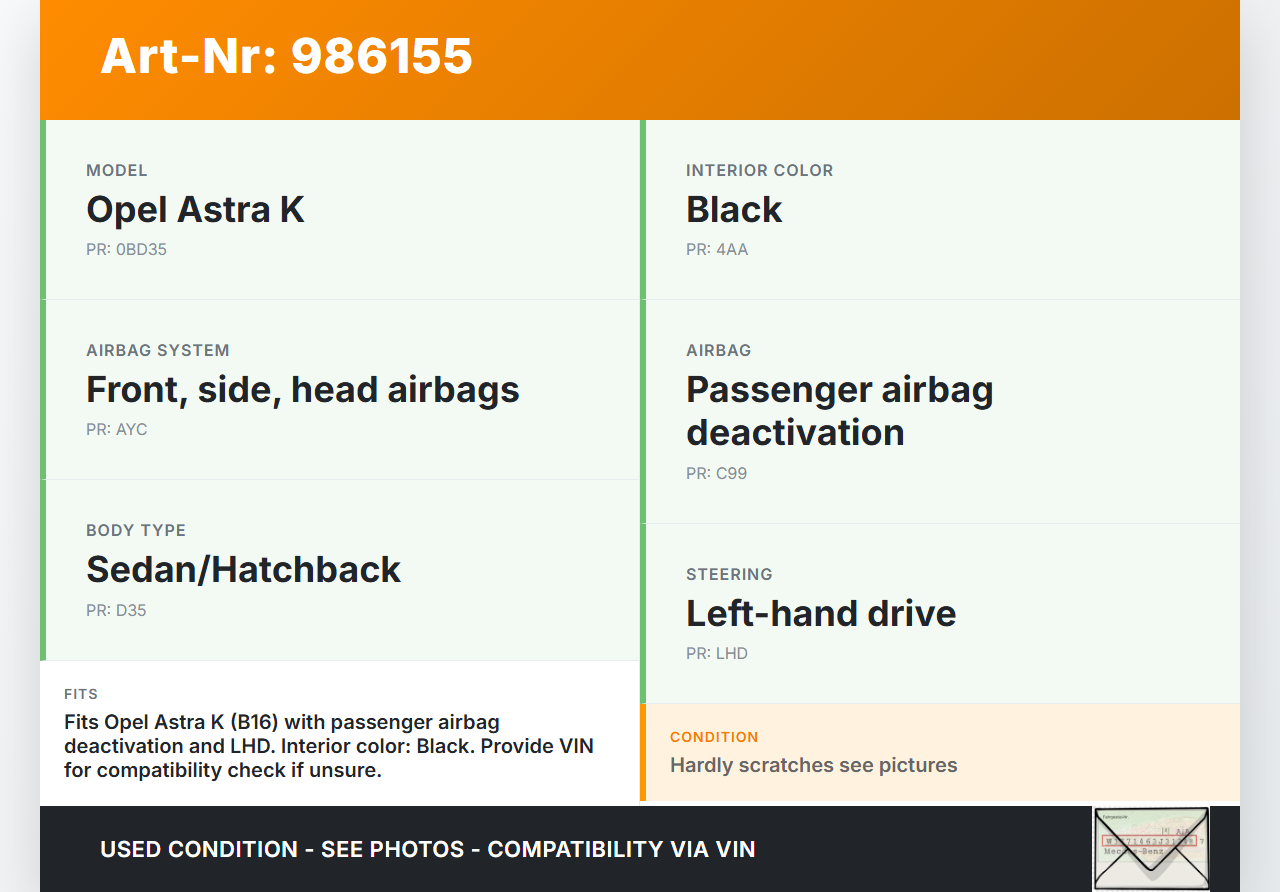Click the INTERIOR COLOR label

[x=759, y=170]
